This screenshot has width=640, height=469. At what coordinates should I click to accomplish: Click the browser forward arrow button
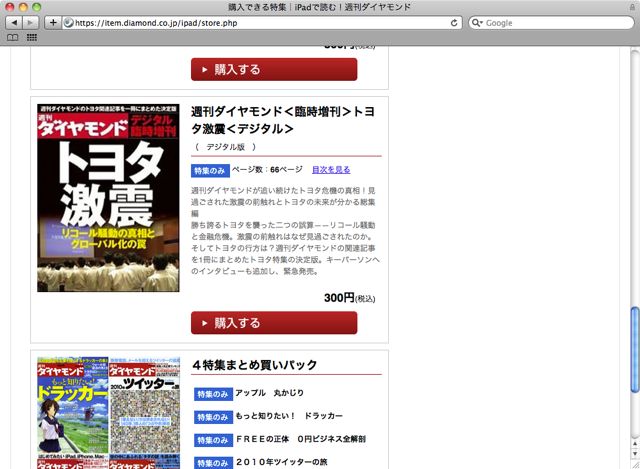[30, 23]
